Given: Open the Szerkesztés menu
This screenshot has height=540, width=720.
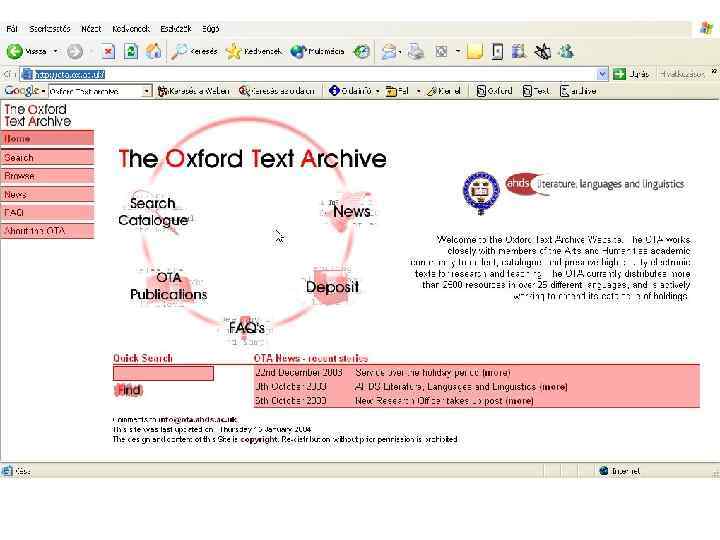Looking at the screenshot, I should click(x=50, y=28).
